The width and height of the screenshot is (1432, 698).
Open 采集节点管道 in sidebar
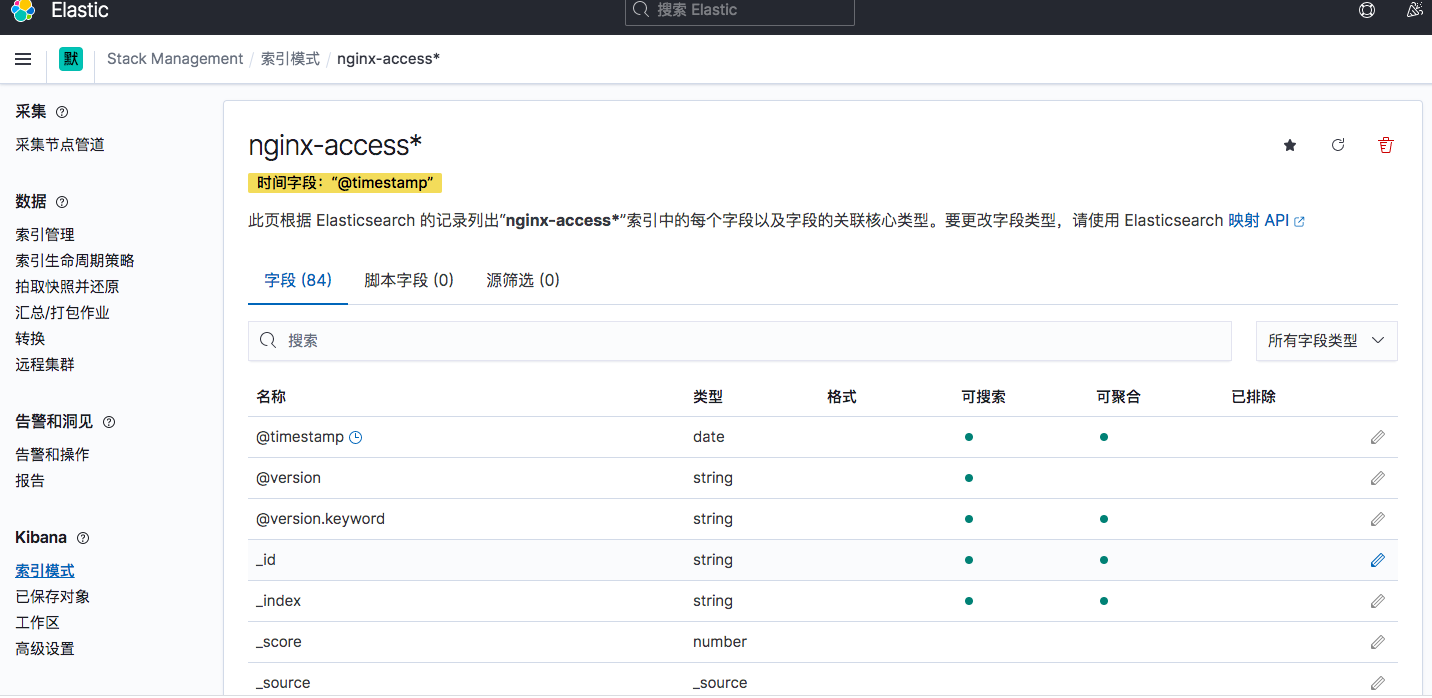point(60,145)
